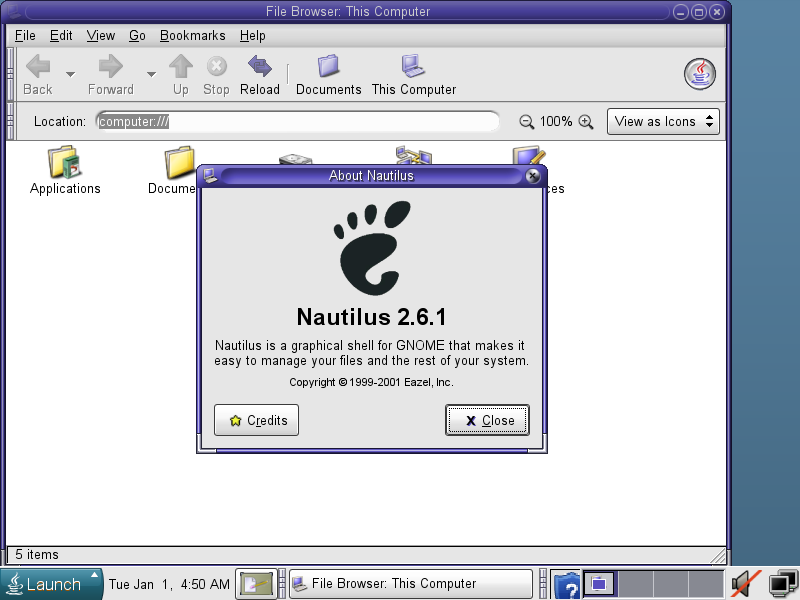Viewport: 800px width, 600px height.
Task: Click the About Nautilus window menu icon
Action: point(210,176)
